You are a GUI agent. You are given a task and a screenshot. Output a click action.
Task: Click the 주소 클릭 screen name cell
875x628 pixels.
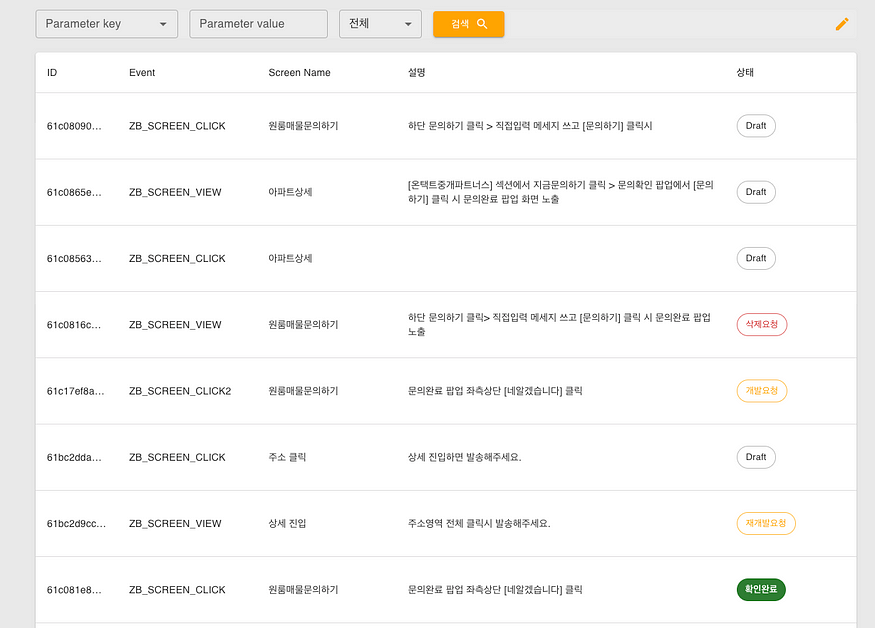[287, 457]
